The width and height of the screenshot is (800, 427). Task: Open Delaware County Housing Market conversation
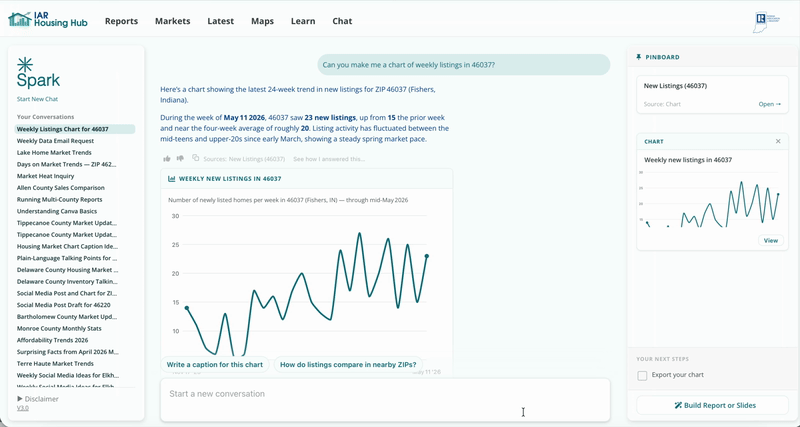pos(67,270)
